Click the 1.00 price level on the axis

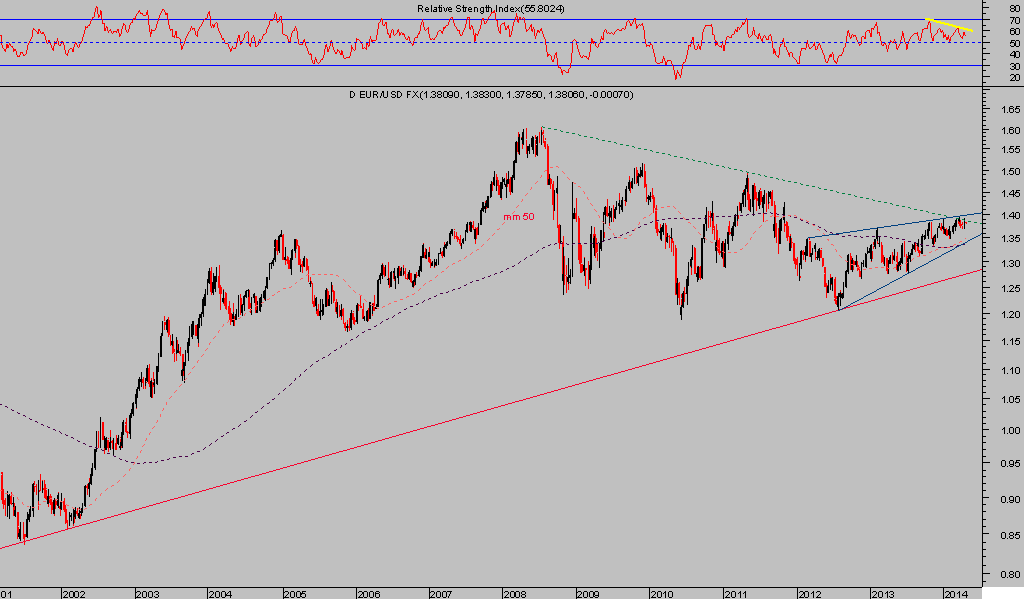[x=1008, y=431]
